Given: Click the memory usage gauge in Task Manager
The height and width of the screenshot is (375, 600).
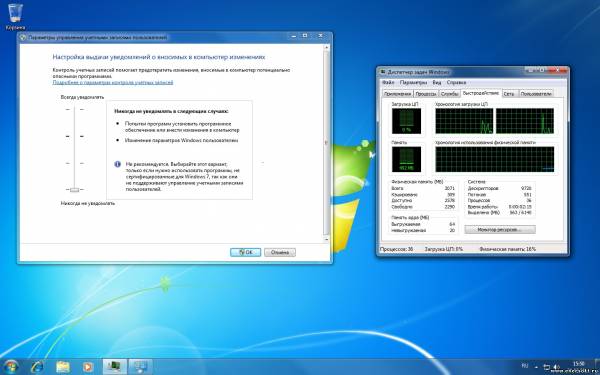Looking at the screenshot, I should (406, 159).
